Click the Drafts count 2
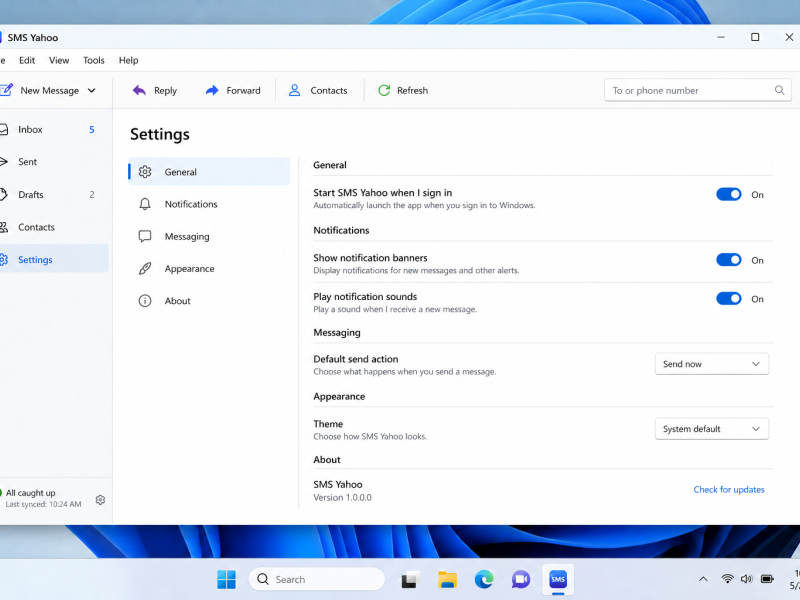800x600 pixels. tap(92, 194)
